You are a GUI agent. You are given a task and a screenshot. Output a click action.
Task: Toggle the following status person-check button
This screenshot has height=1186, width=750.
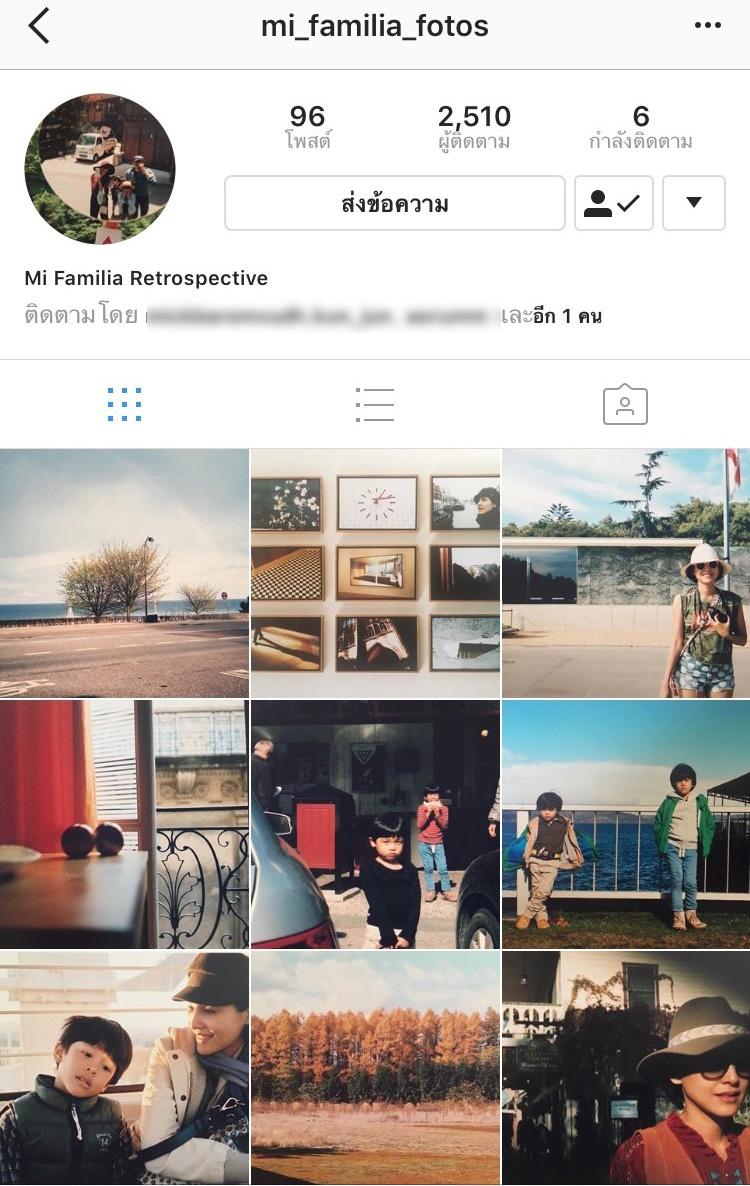(x=613, y=203)
